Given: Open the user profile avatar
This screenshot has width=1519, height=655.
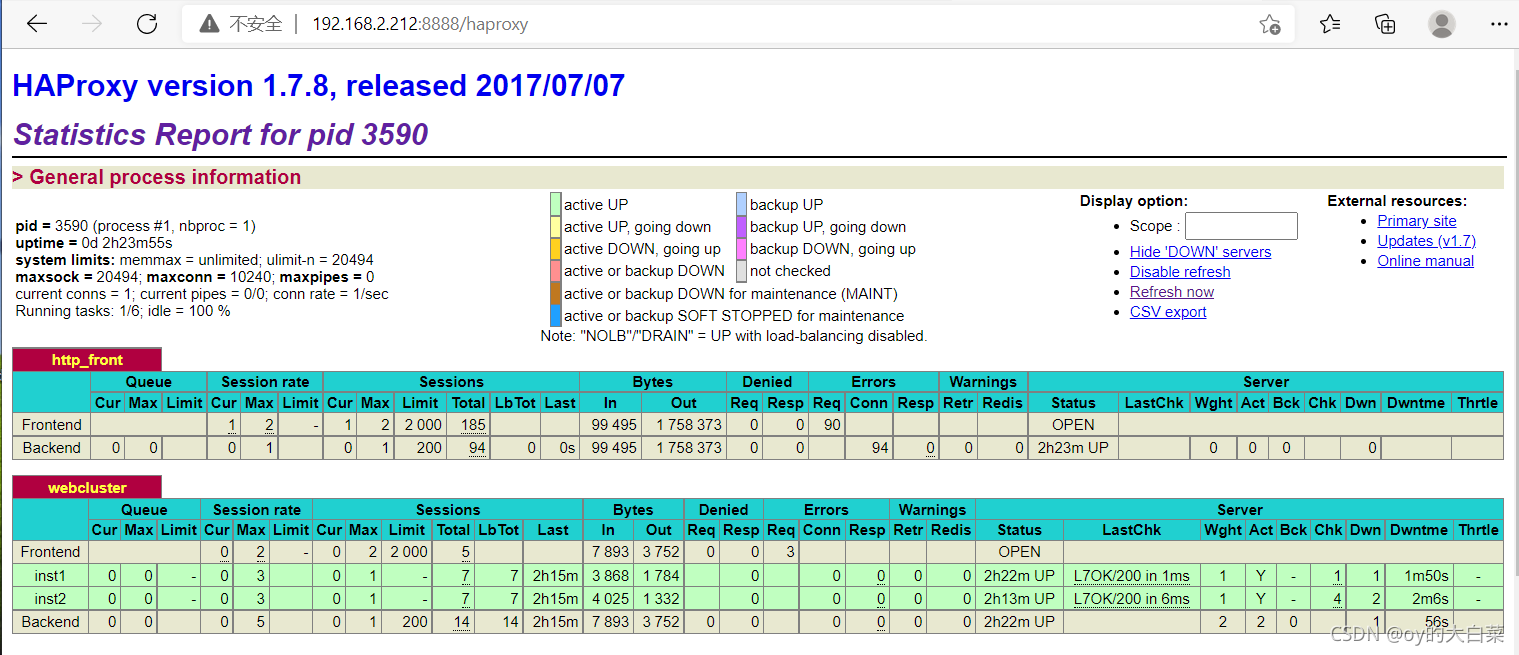Looking at the screenshot, I should click(1442, 24).
